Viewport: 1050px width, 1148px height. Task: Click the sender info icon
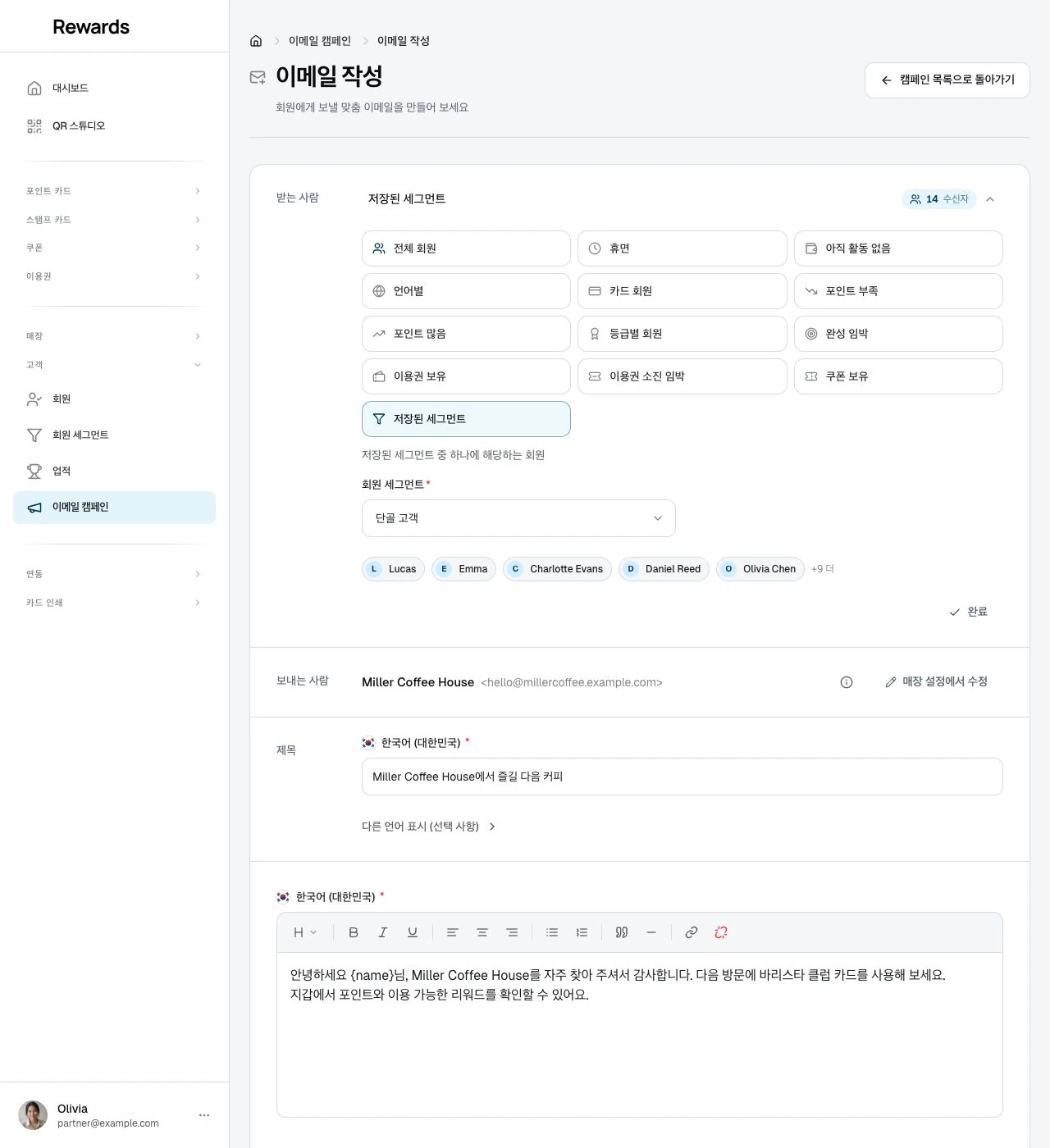pos(847,682)
